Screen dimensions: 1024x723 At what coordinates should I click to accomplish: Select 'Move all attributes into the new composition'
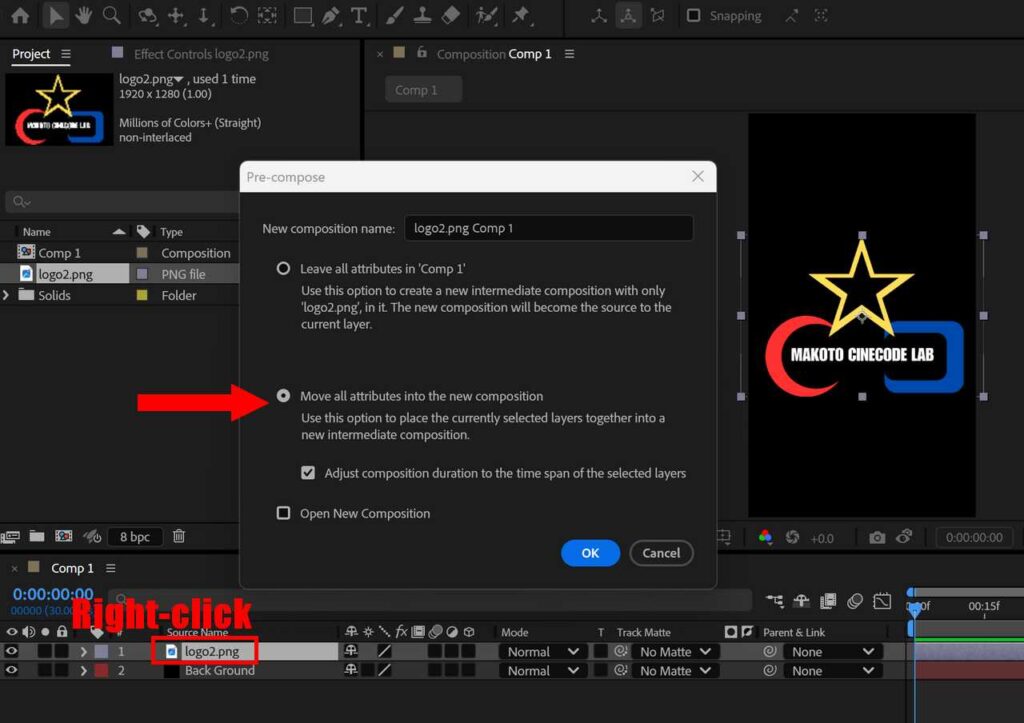pyautogui.click(x=283, y=396)
